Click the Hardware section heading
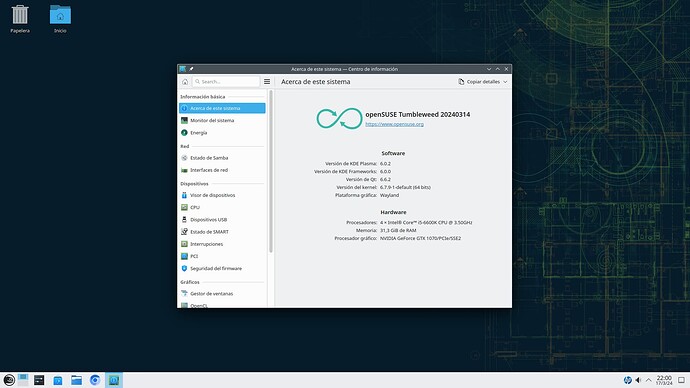This screenshot has height=388, width=690. [x=393, y=212]
